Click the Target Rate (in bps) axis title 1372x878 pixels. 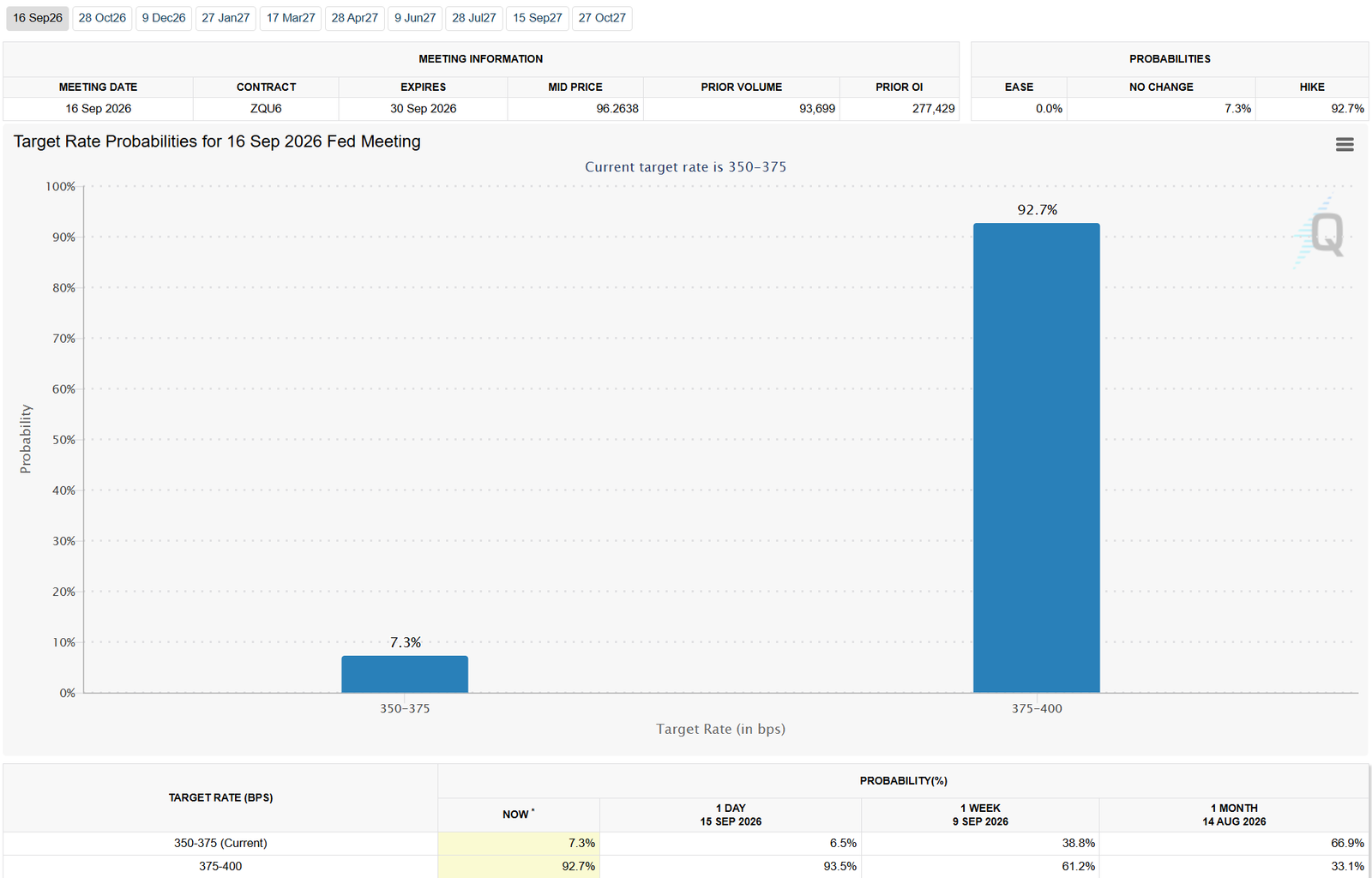pyautogui.click(x=720, y=730)
